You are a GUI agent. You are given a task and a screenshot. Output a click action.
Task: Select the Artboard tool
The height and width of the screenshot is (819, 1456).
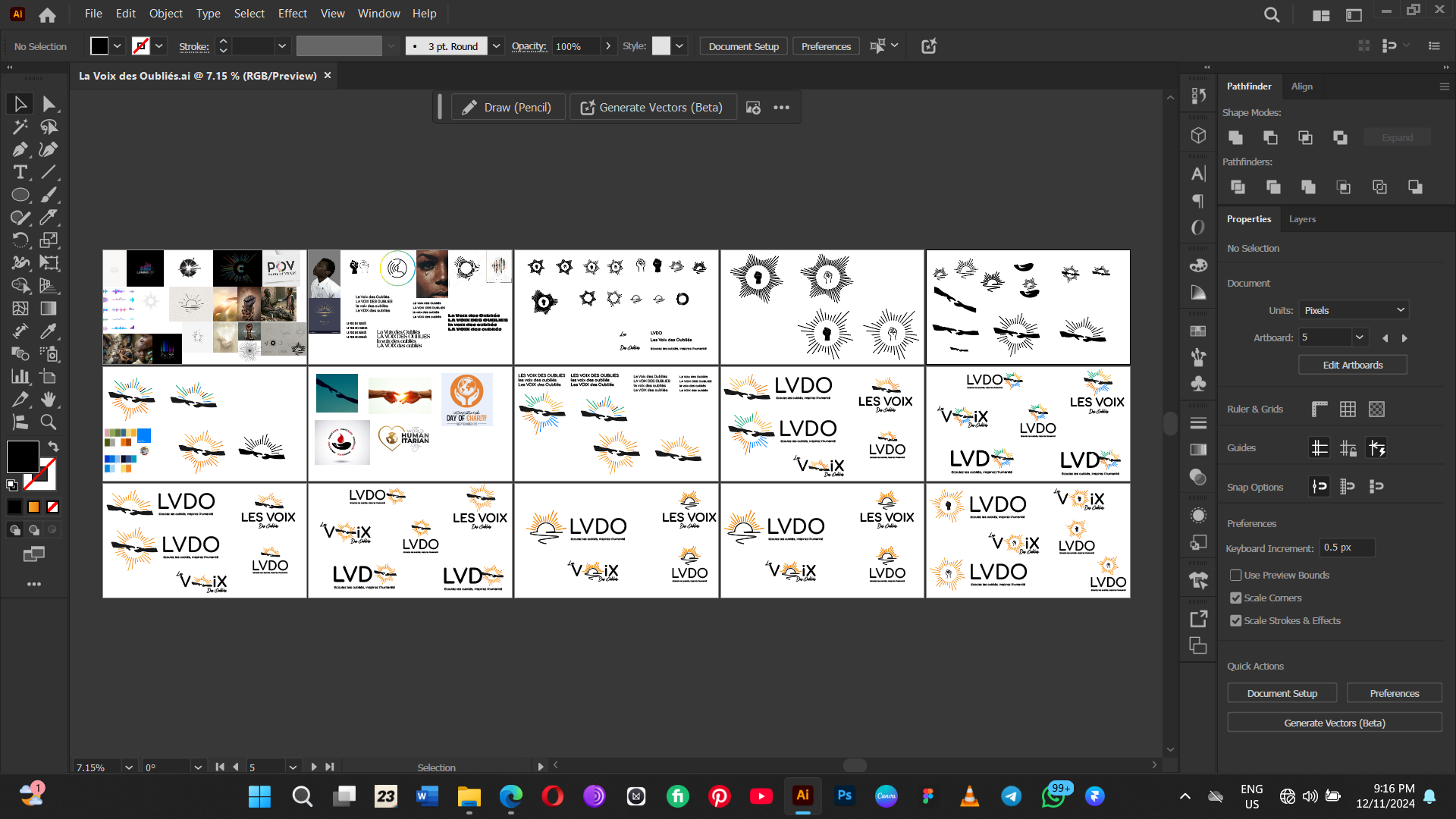pos(49,377)
